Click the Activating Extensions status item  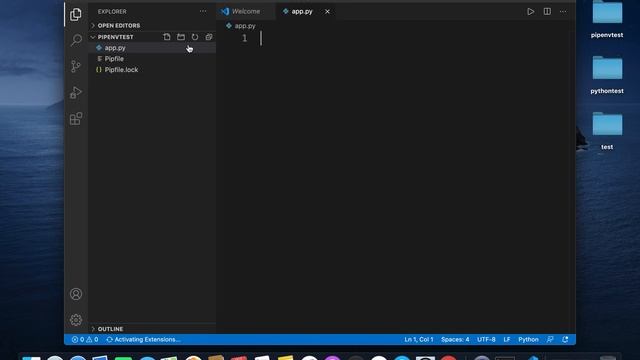(143, 339)
